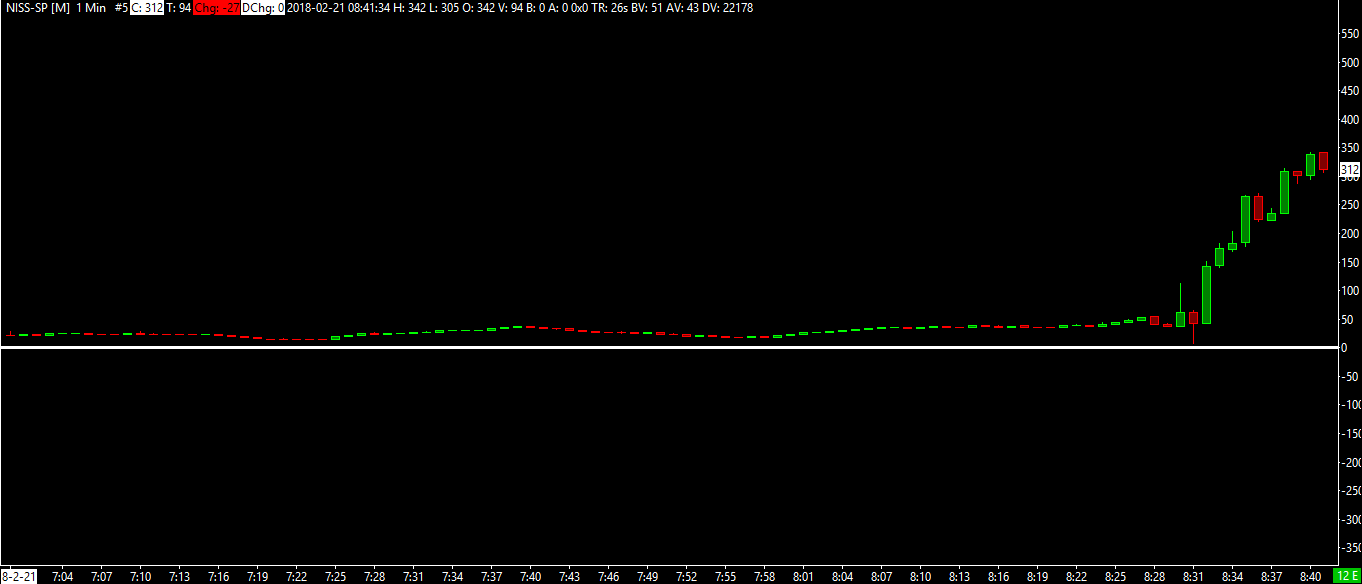Click the 450 price axis label

[1349, 91]
